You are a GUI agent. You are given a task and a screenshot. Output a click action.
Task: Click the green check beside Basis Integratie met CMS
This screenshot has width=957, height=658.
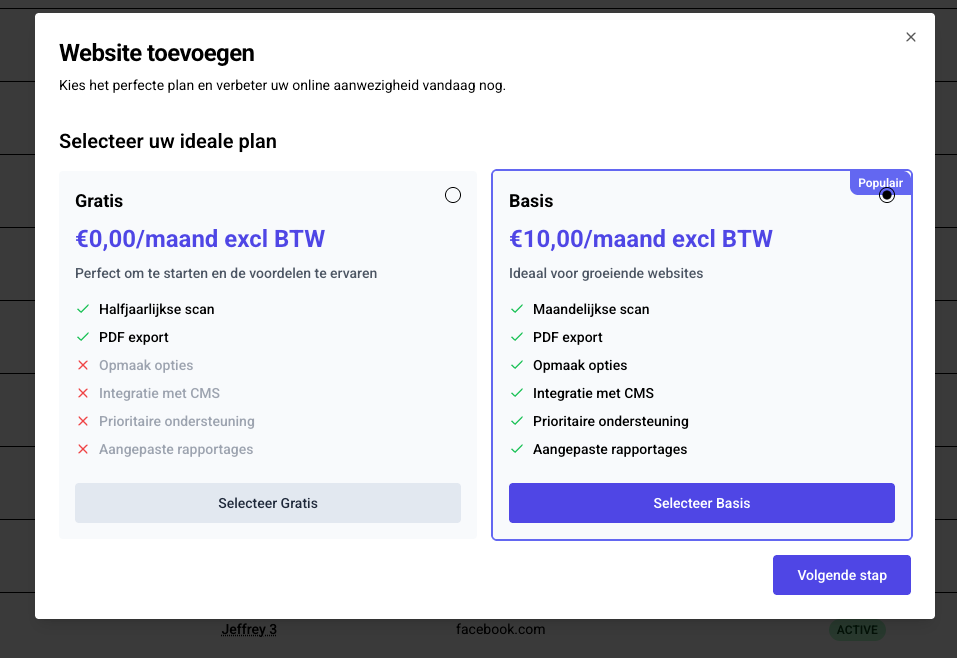(x=517, y=393)
